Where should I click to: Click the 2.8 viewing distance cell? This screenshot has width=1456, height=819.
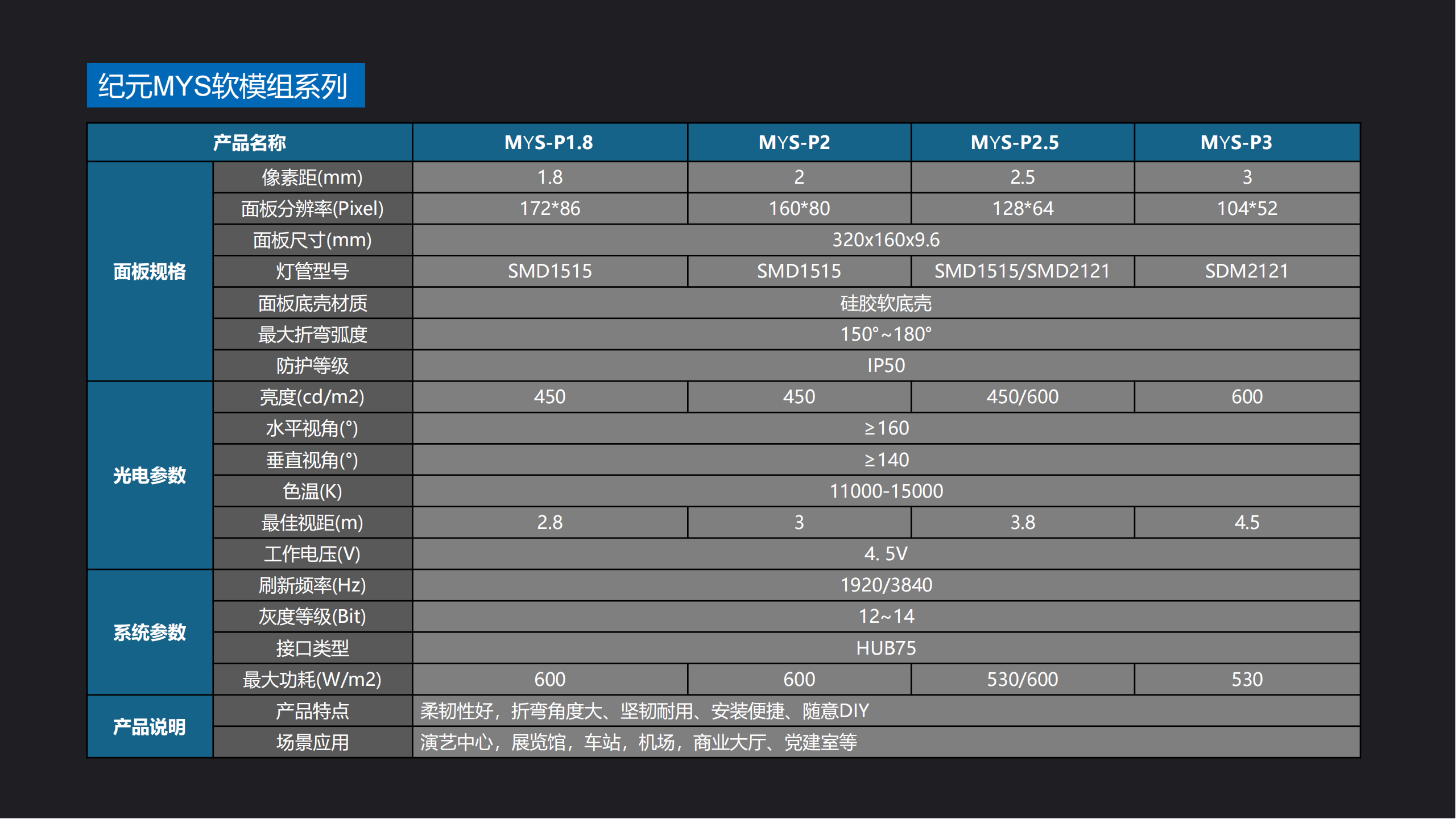point(549,523)
